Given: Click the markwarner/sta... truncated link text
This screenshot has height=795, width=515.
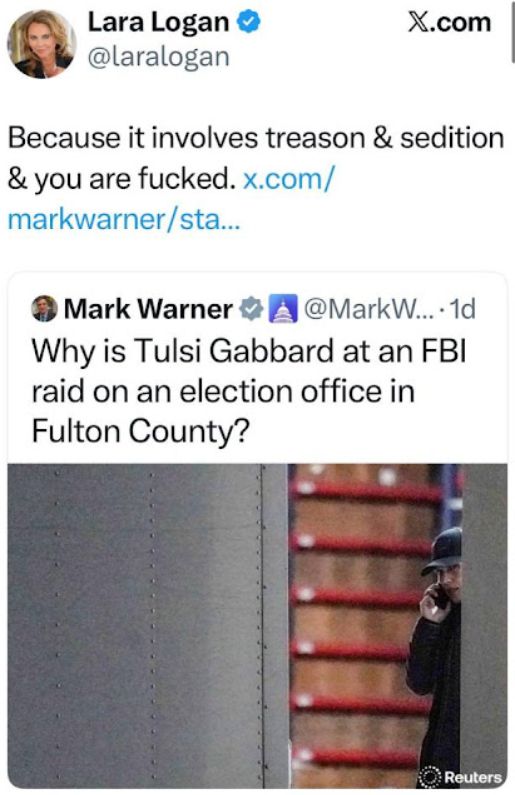Looking at the screenshot, I should pos(123,220).
